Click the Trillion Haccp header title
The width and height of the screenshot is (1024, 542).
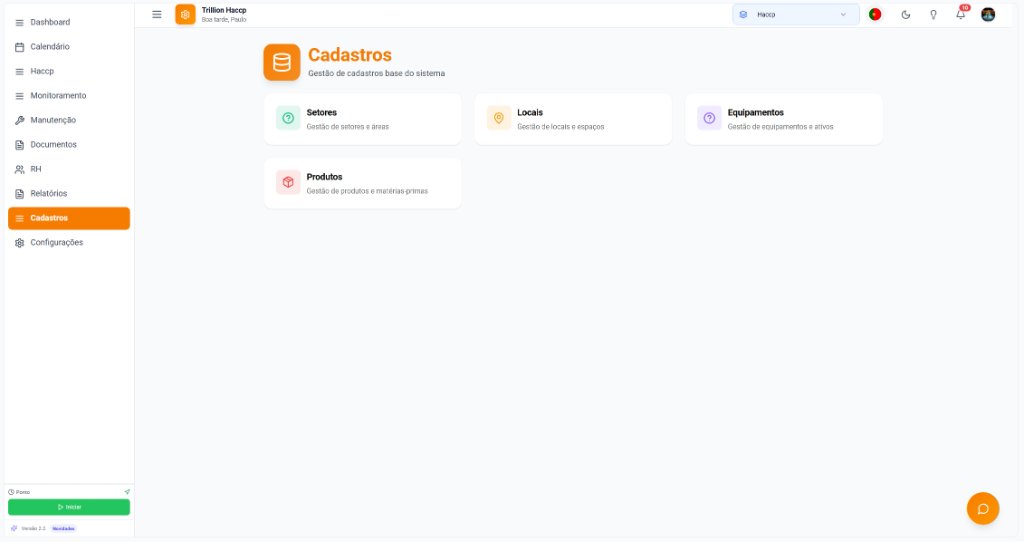[224, 10]
